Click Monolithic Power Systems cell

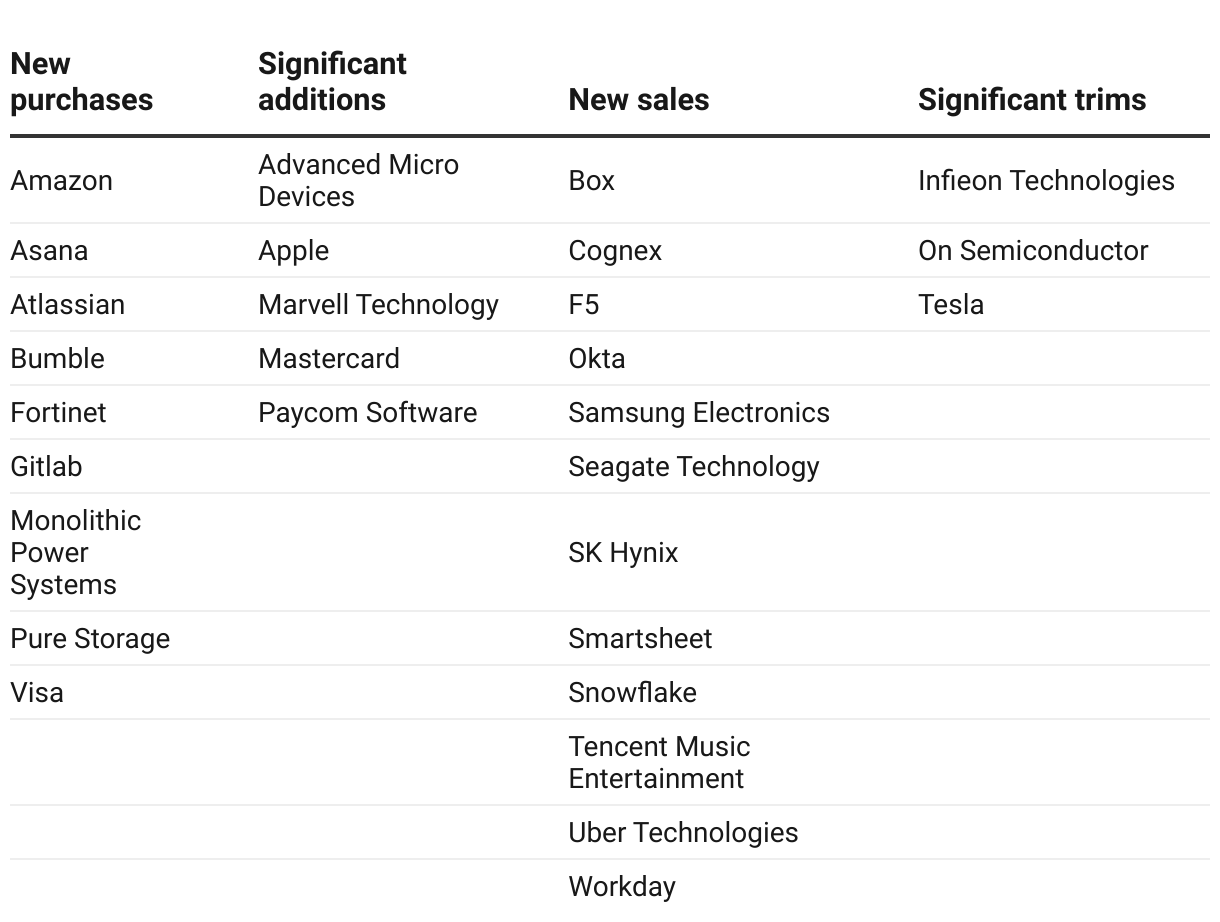coord(75,553)
